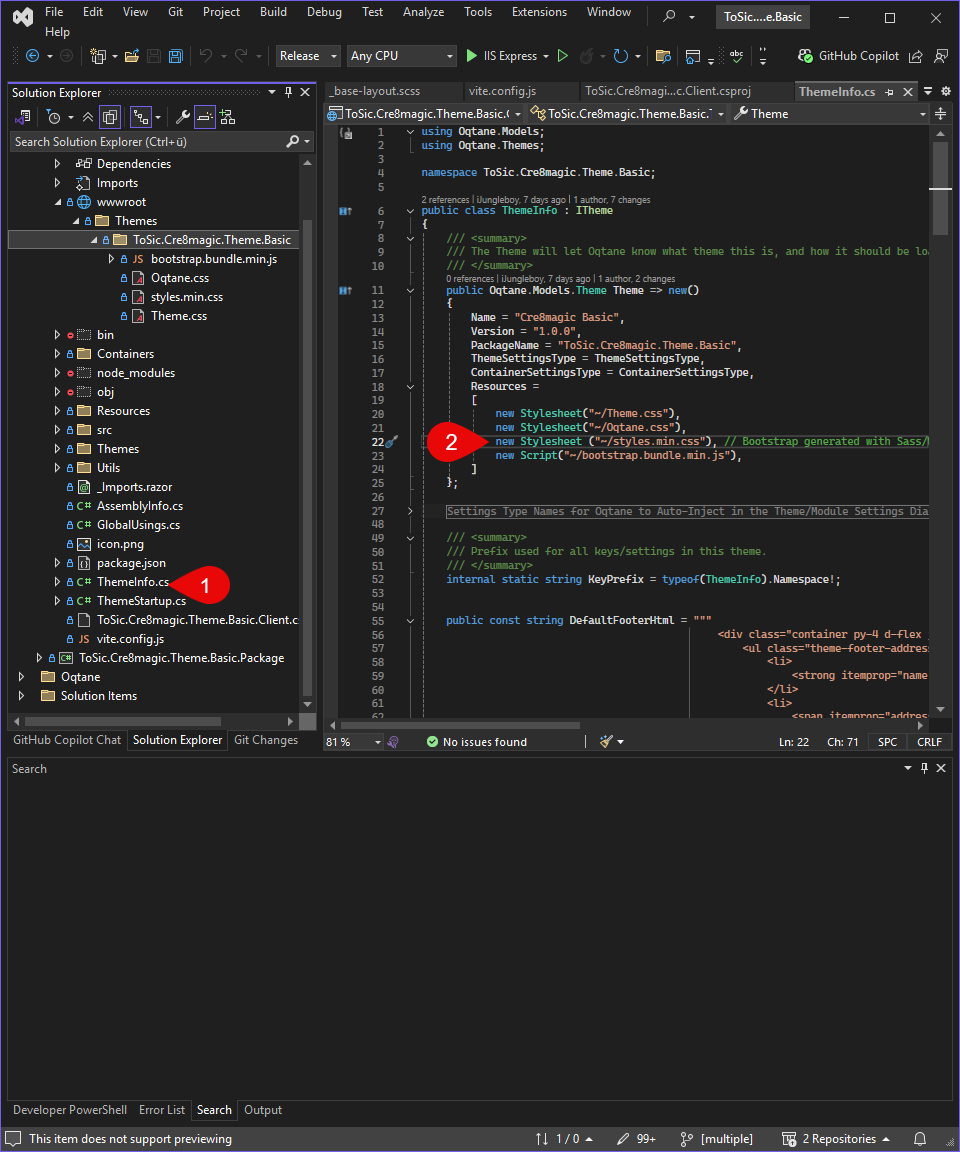Click the search magnifier in title bar
960x1152 pixels.
pyautogui.click(x=669, y=15)
